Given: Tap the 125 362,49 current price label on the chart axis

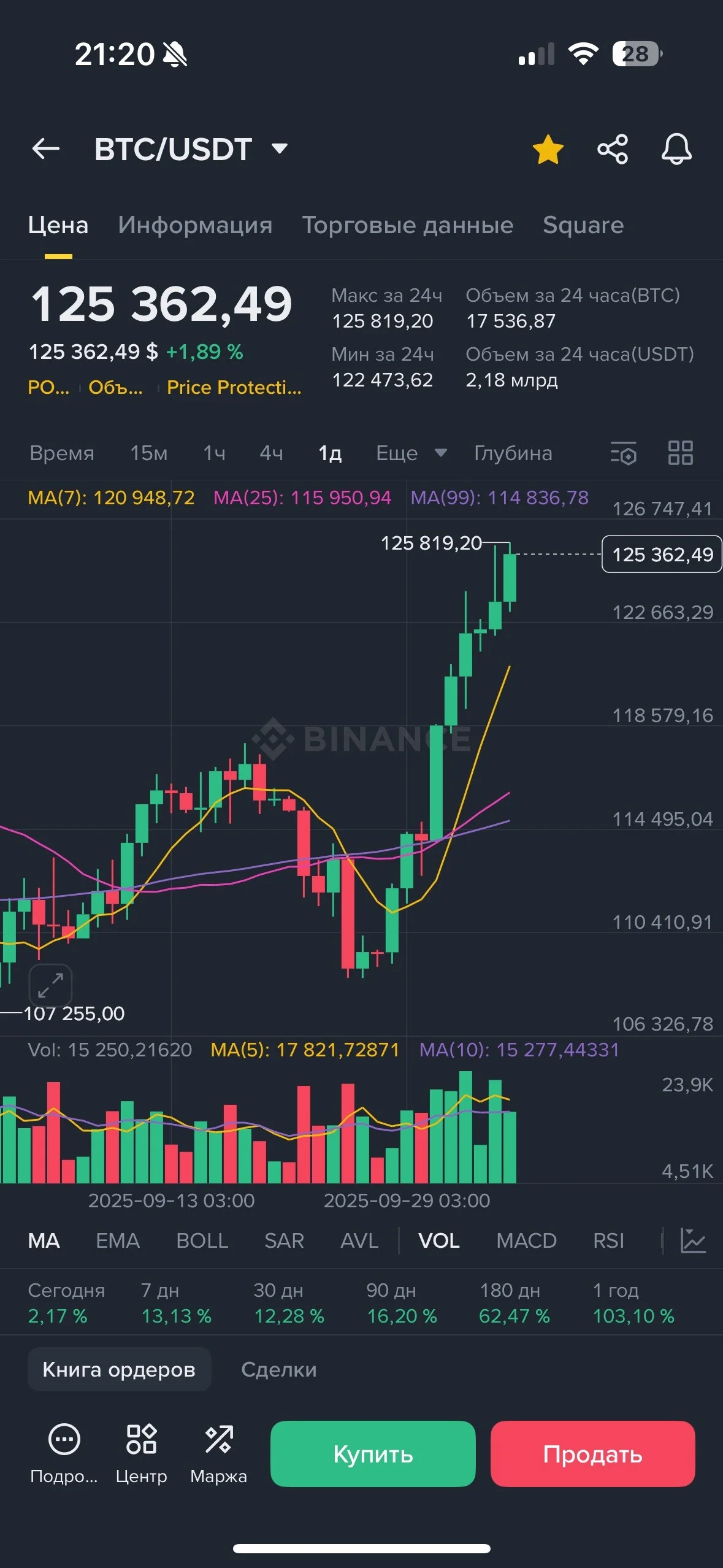Looking at the screenshot, I should pos(662,554).
